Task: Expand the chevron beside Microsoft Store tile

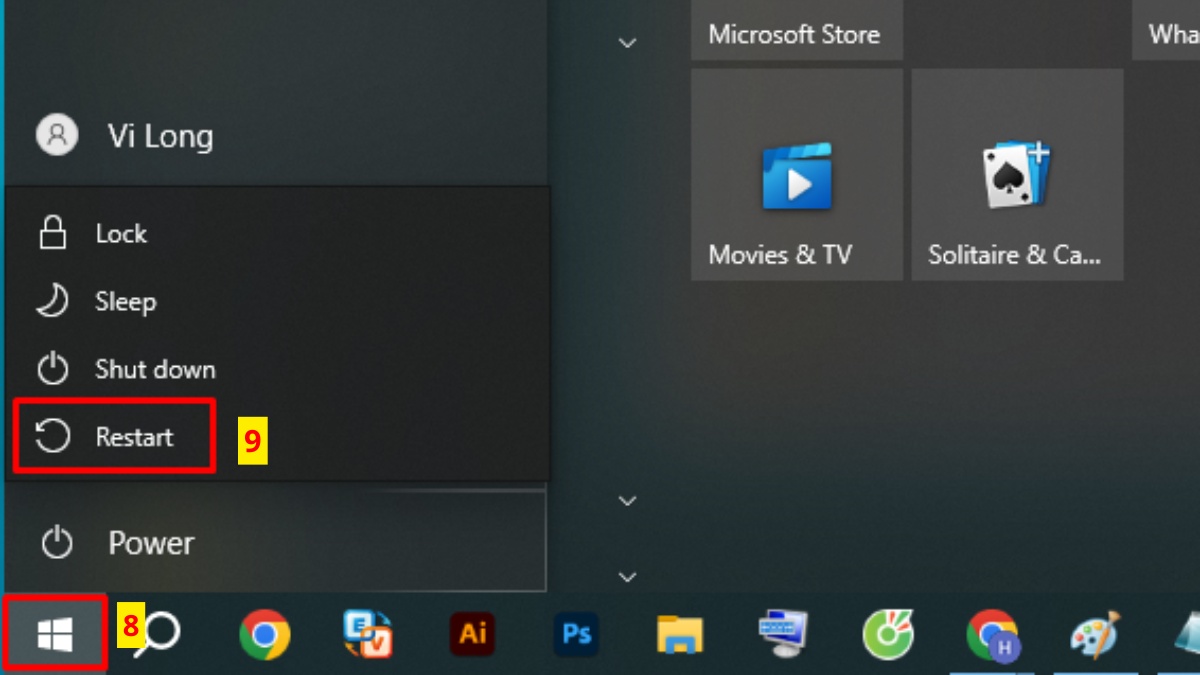Action: [x=628, y=43]
